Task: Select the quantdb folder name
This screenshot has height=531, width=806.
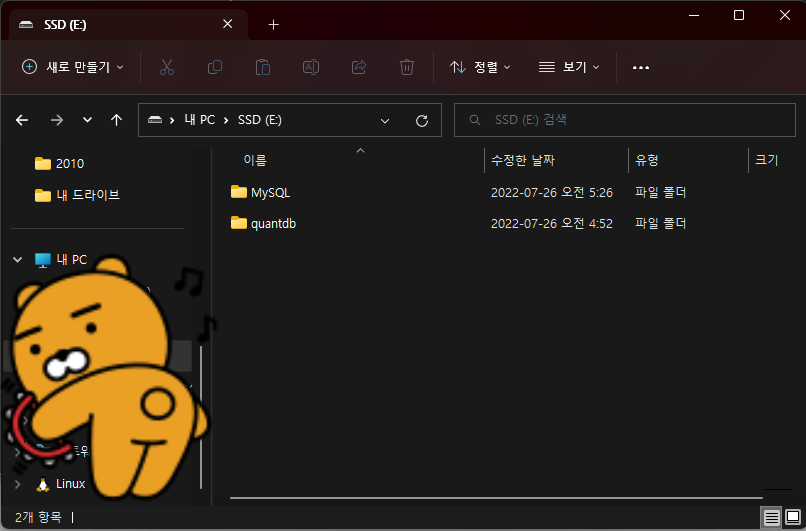Action: 273,224
